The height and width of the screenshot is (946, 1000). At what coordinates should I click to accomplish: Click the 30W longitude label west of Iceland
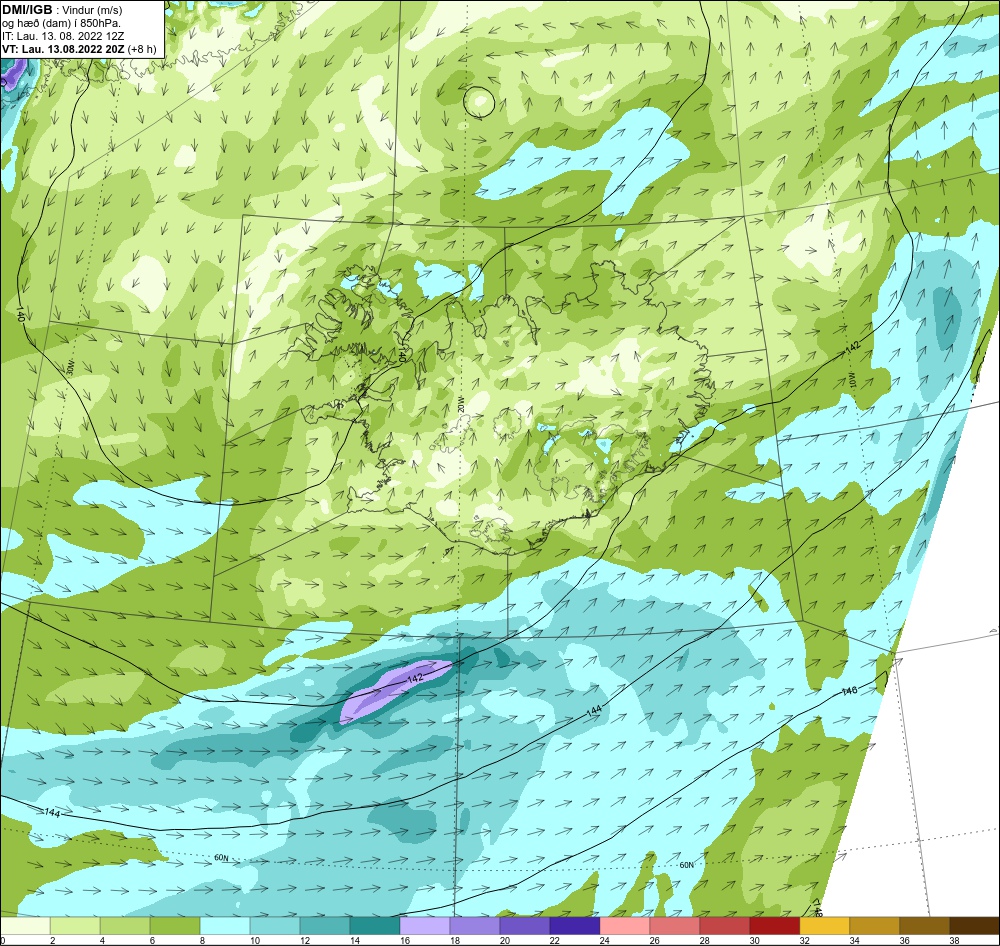point(70,367)
